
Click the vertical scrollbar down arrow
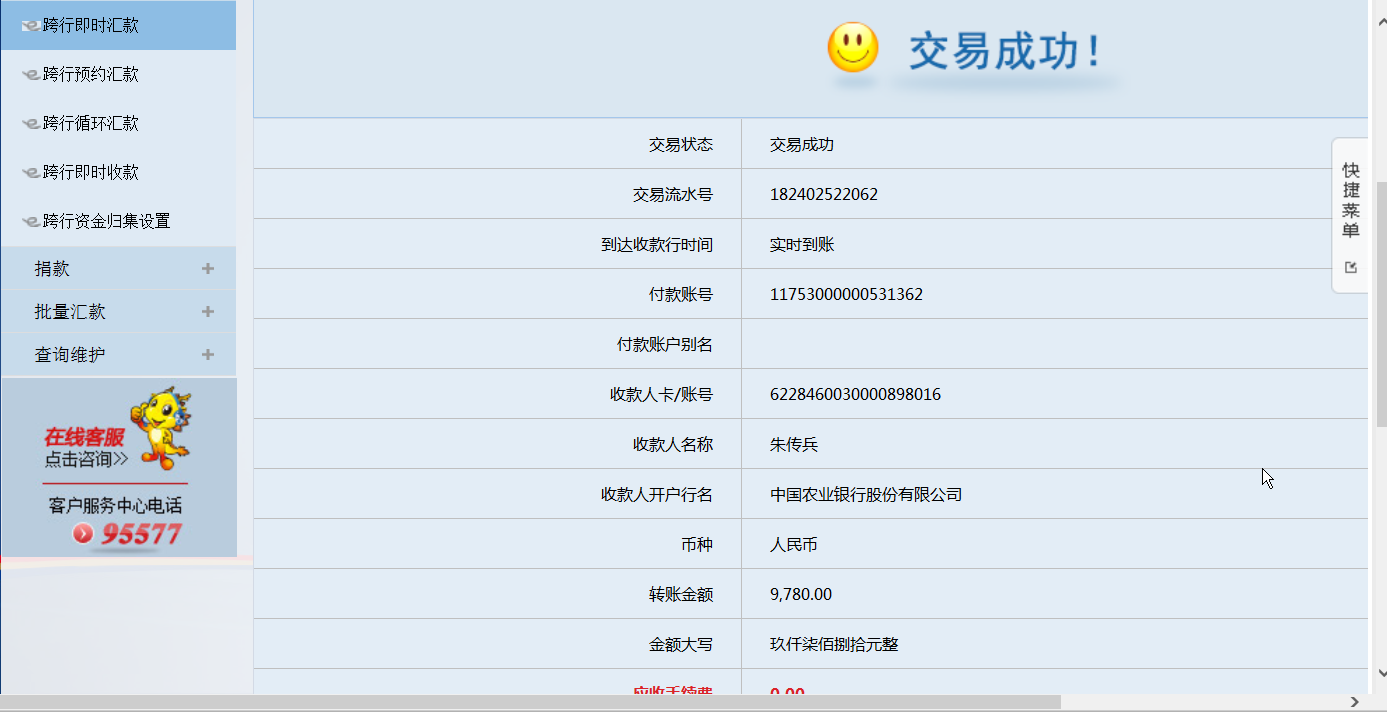[x=1381, y=673]
